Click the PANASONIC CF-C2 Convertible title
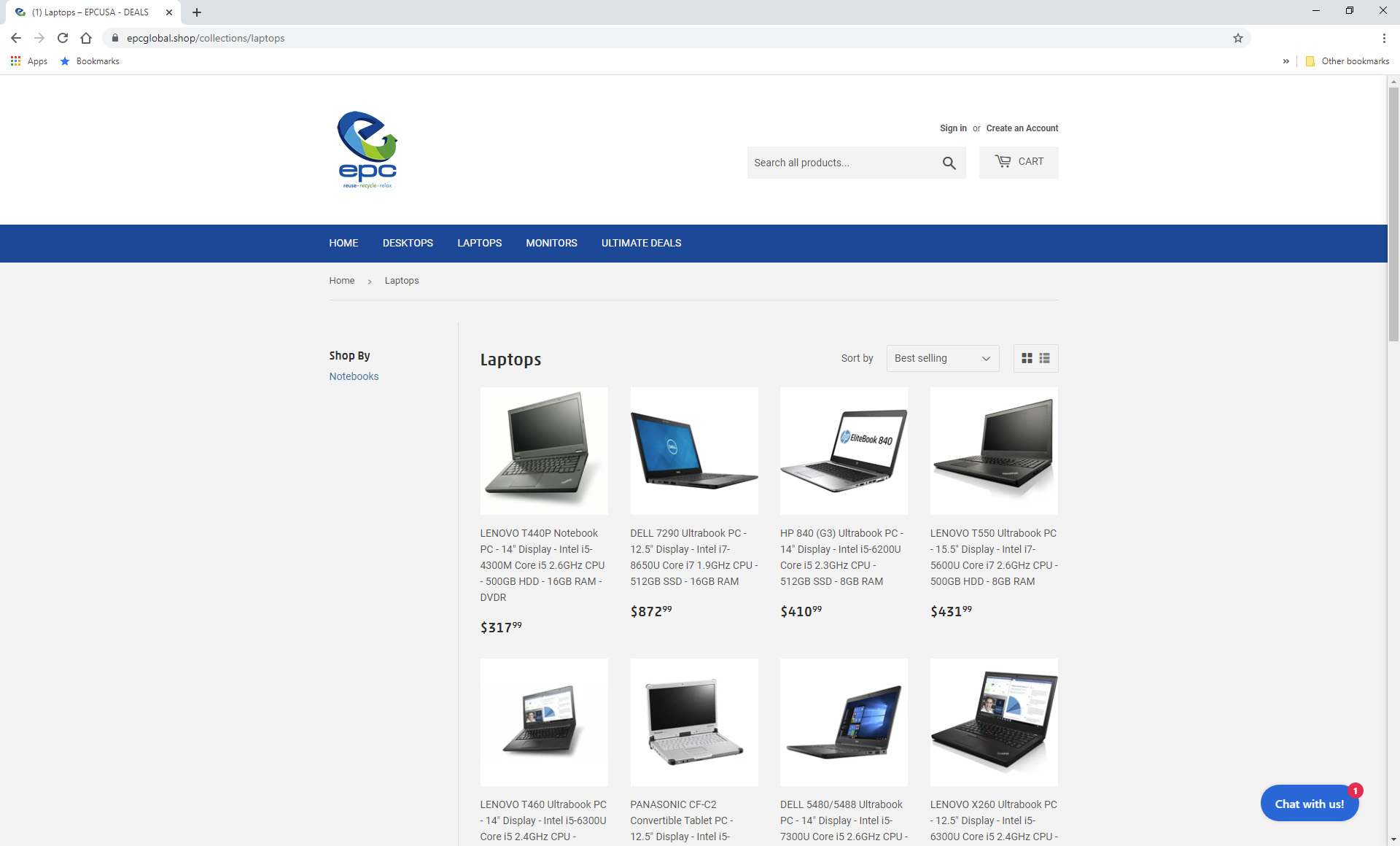This screenshot has width=1400, height=846. point(682,820)
